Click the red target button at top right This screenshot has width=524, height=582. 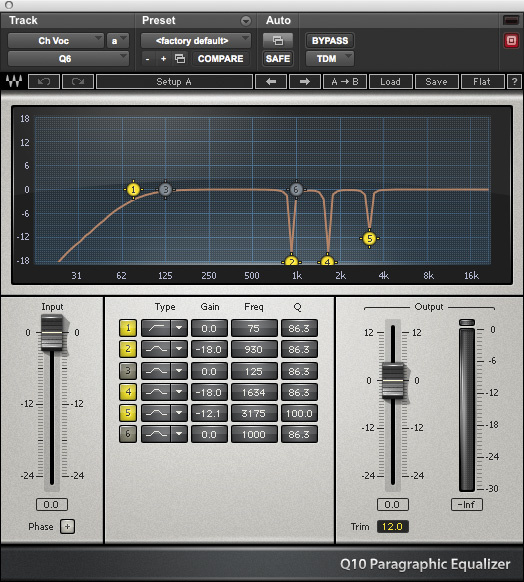(511, 40)
